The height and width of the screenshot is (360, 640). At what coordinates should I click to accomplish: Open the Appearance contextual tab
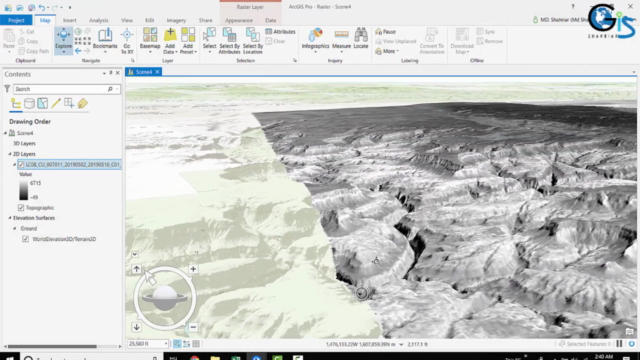[x=239, y=20]
